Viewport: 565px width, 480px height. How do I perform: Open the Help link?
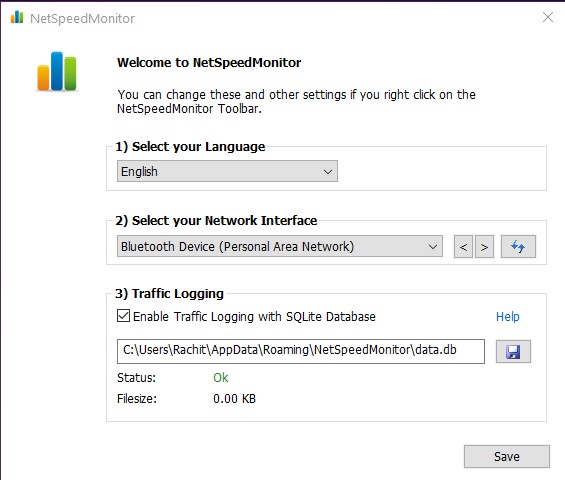[x=508, y=316]
